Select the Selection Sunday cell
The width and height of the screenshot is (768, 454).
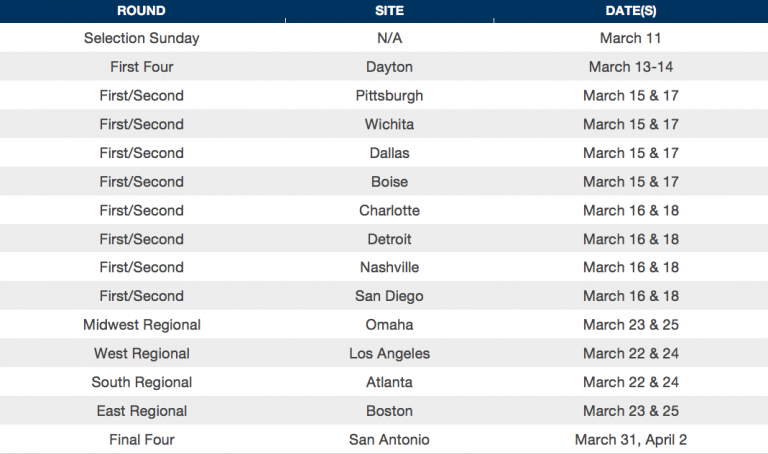pyautogui.click(x=142, y=38)
